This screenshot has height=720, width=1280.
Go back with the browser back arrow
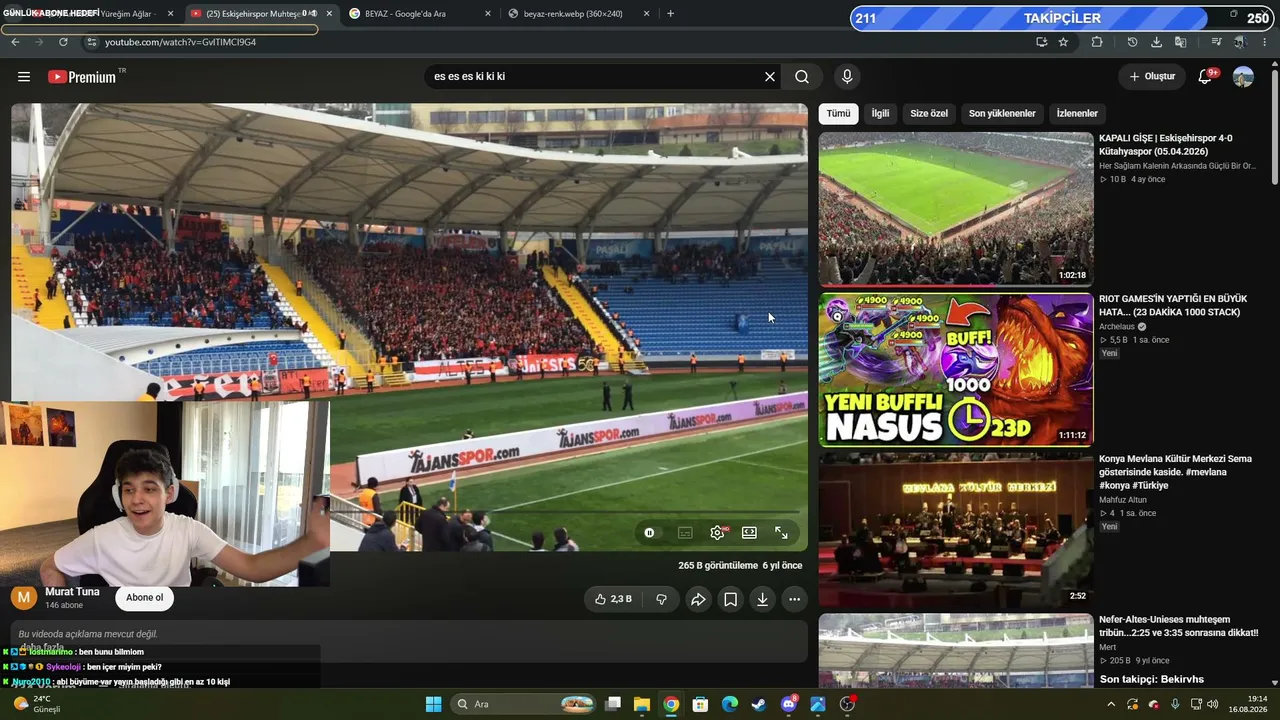[x=15, y=42]
